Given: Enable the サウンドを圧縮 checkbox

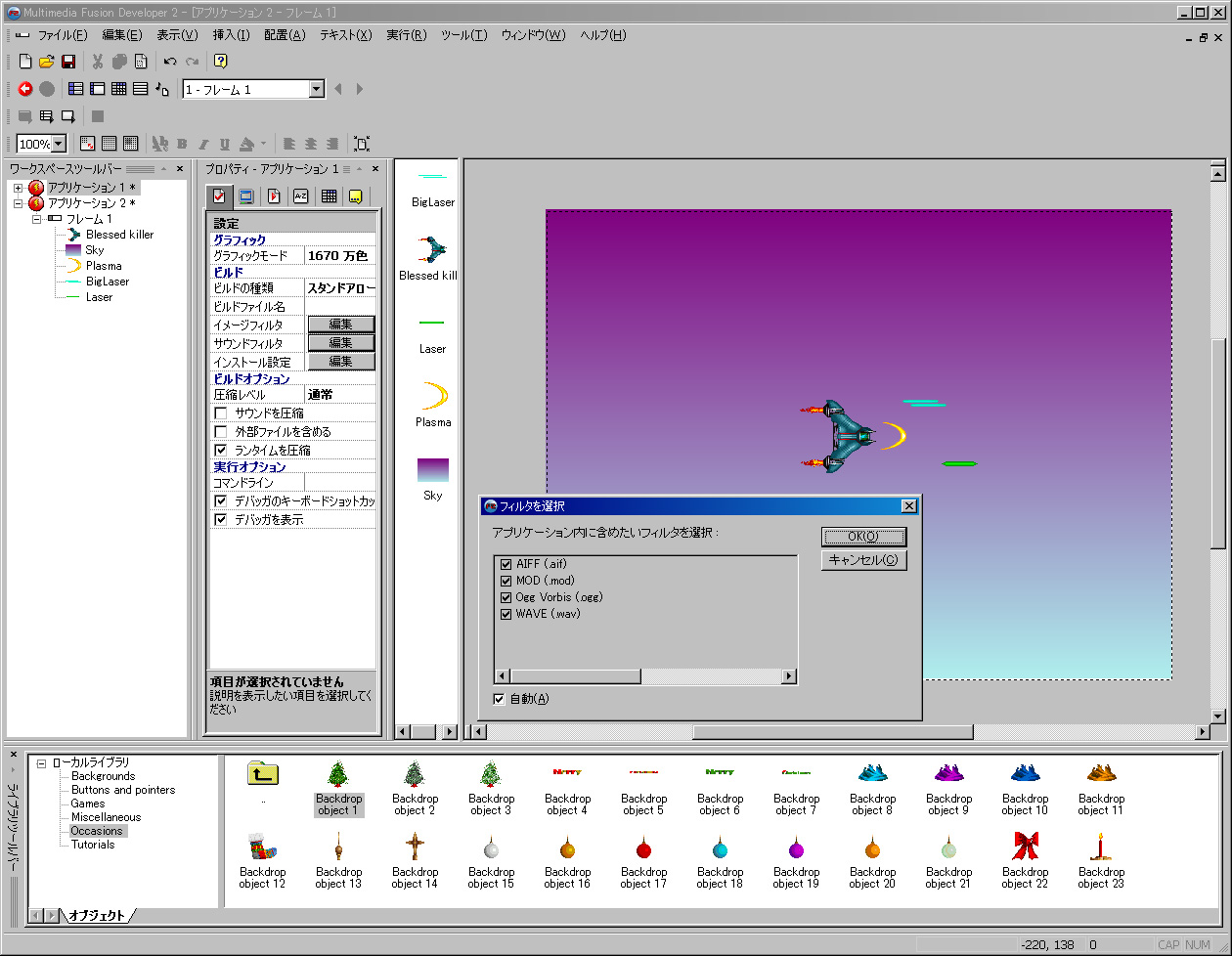Looking at the screenshot, I should 221,413.
